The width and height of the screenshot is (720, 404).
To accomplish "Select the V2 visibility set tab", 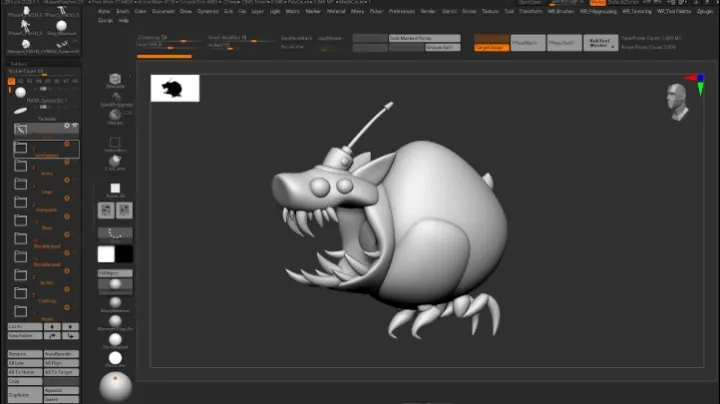I will click(x=21, y=81).
